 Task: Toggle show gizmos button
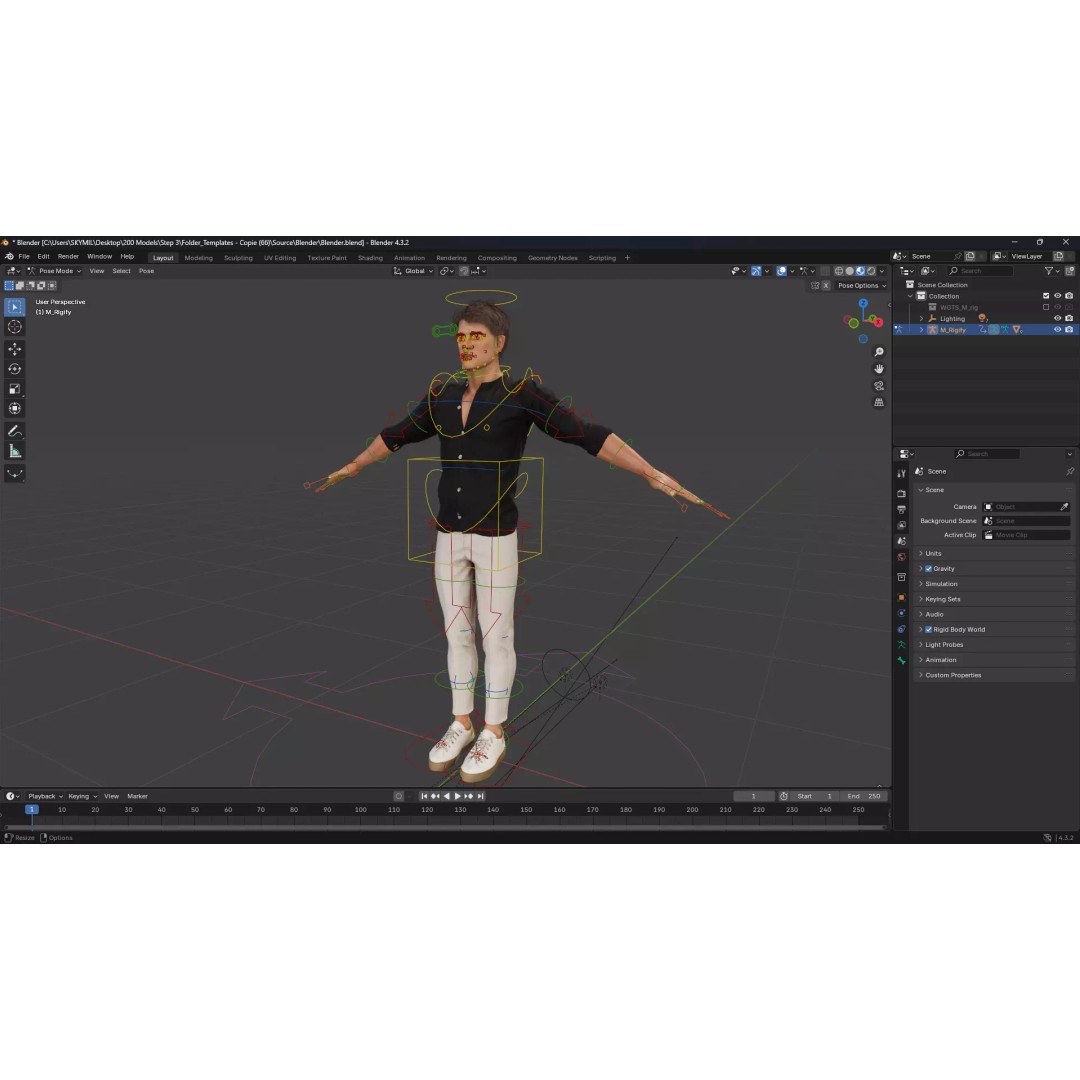point(756,271)
